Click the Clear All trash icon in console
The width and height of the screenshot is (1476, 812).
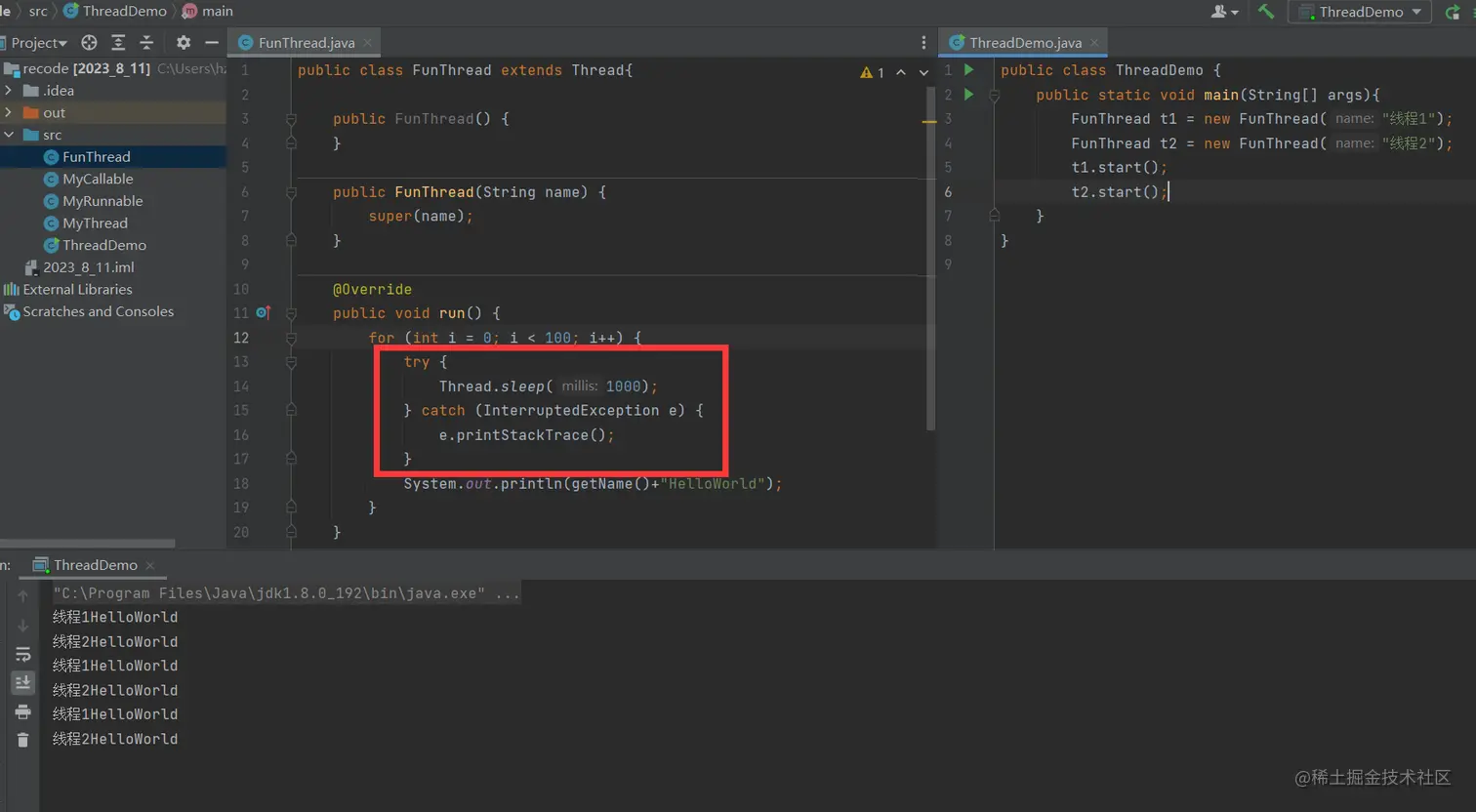(x=22, y=741)
